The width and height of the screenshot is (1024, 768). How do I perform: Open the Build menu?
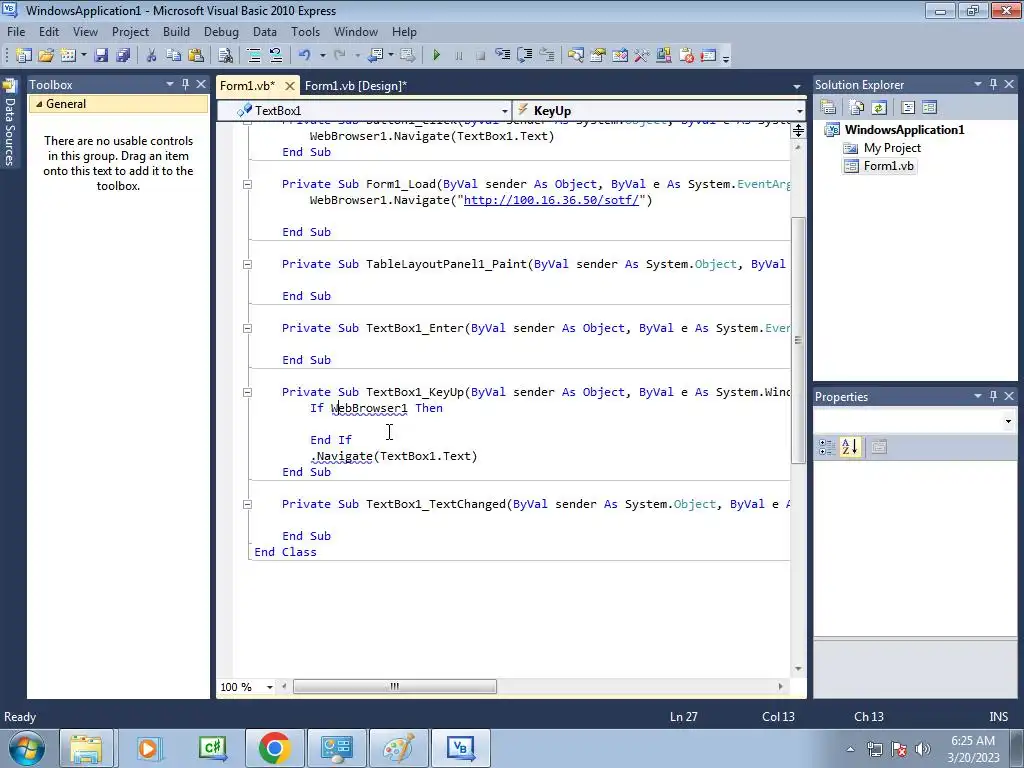(176, 31)
